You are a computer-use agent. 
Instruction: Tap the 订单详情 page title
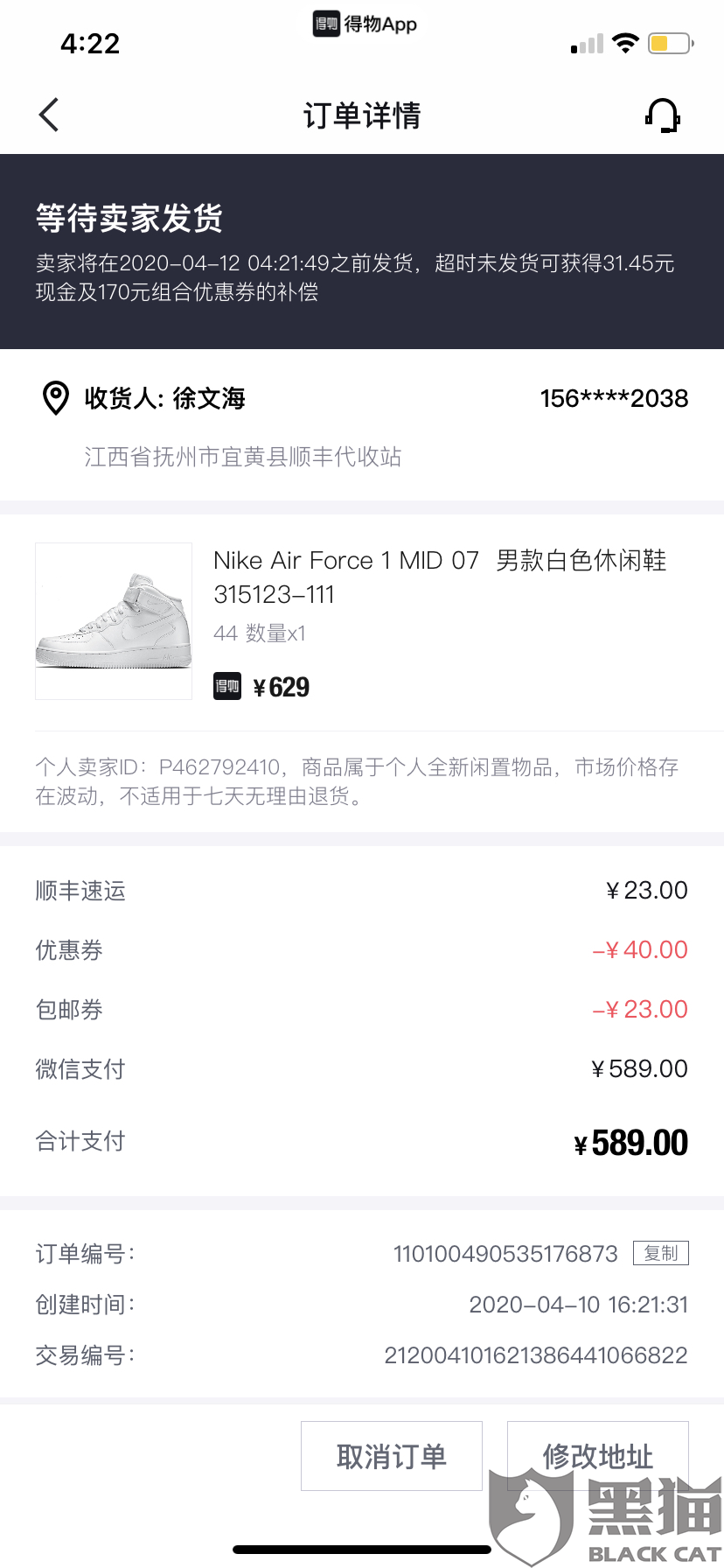[362, 115]
